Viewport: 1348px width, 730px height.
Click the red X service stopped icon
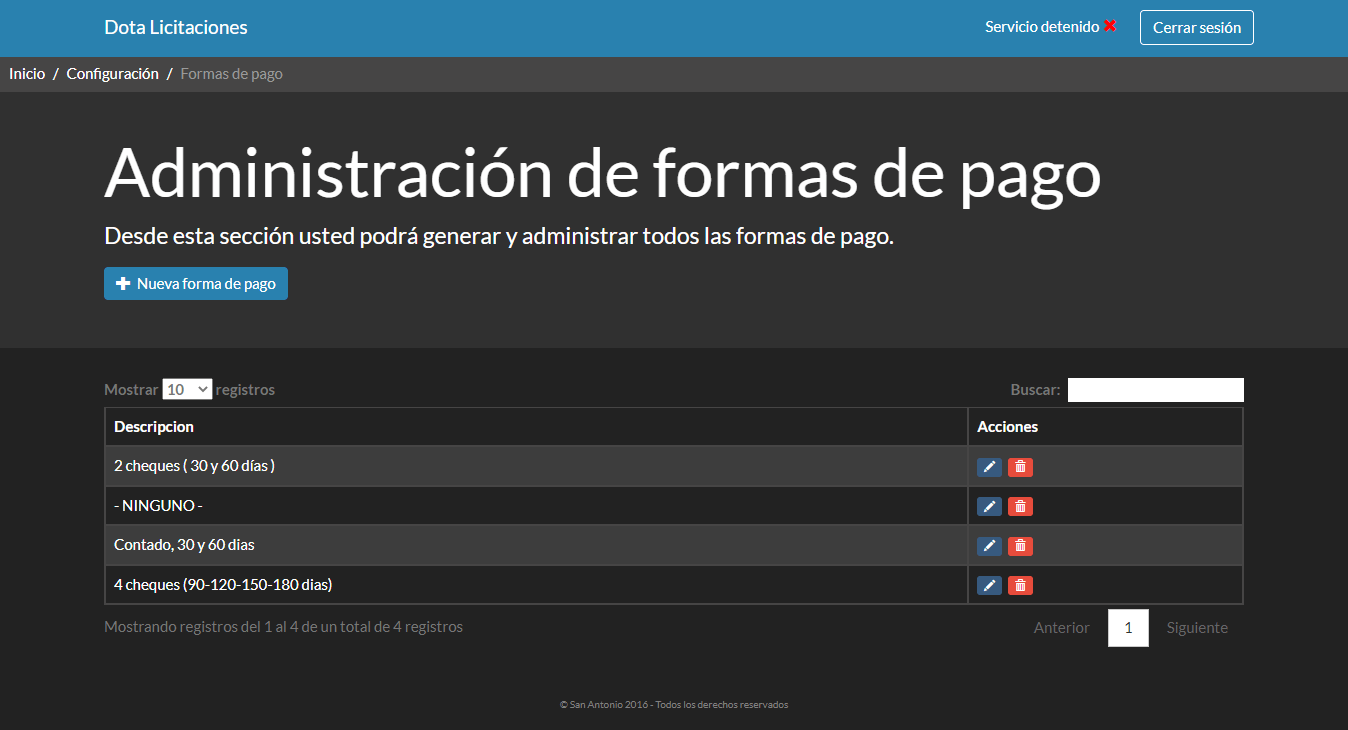click(x=1110, y=27)
